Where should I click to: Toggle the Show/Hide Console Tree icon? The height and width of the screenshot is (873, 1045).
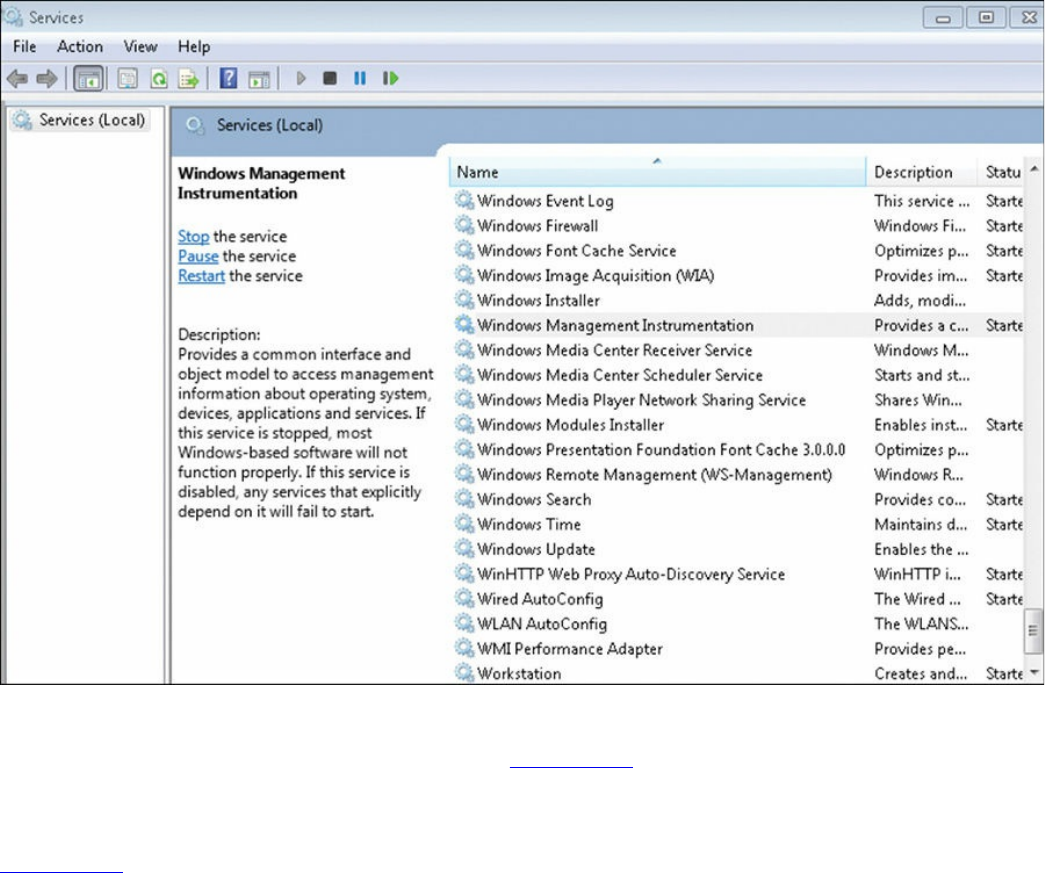pos(89,79)
